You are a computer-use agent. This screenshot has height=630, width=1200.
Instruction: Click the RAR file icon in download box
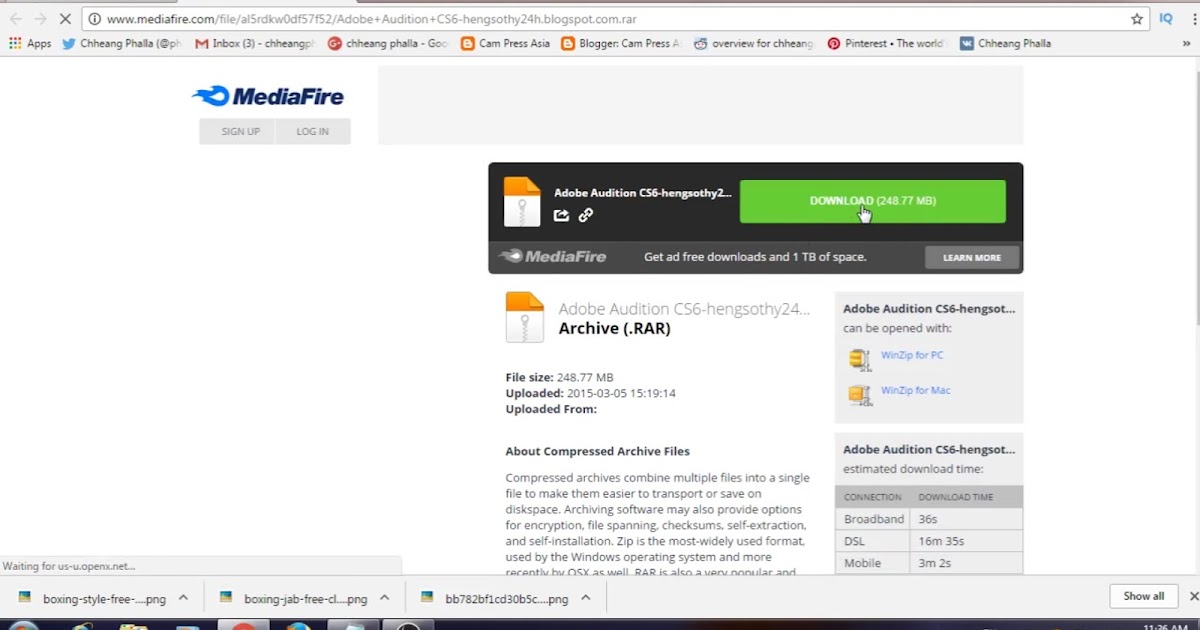pyautogui.click(x=522, y=201)
